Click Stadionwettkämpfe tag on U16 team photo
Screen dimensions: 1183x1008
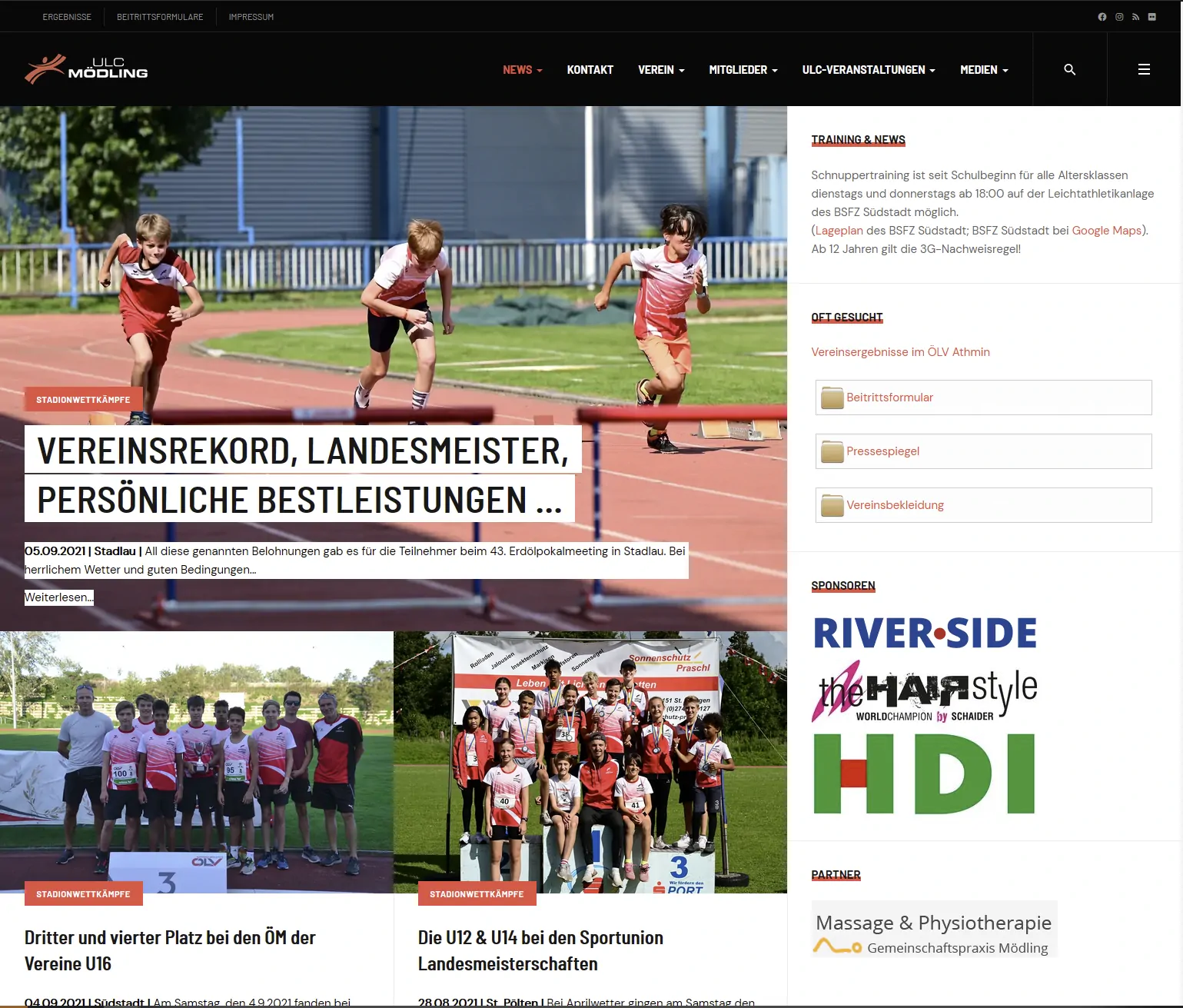[x=83, y=894]
